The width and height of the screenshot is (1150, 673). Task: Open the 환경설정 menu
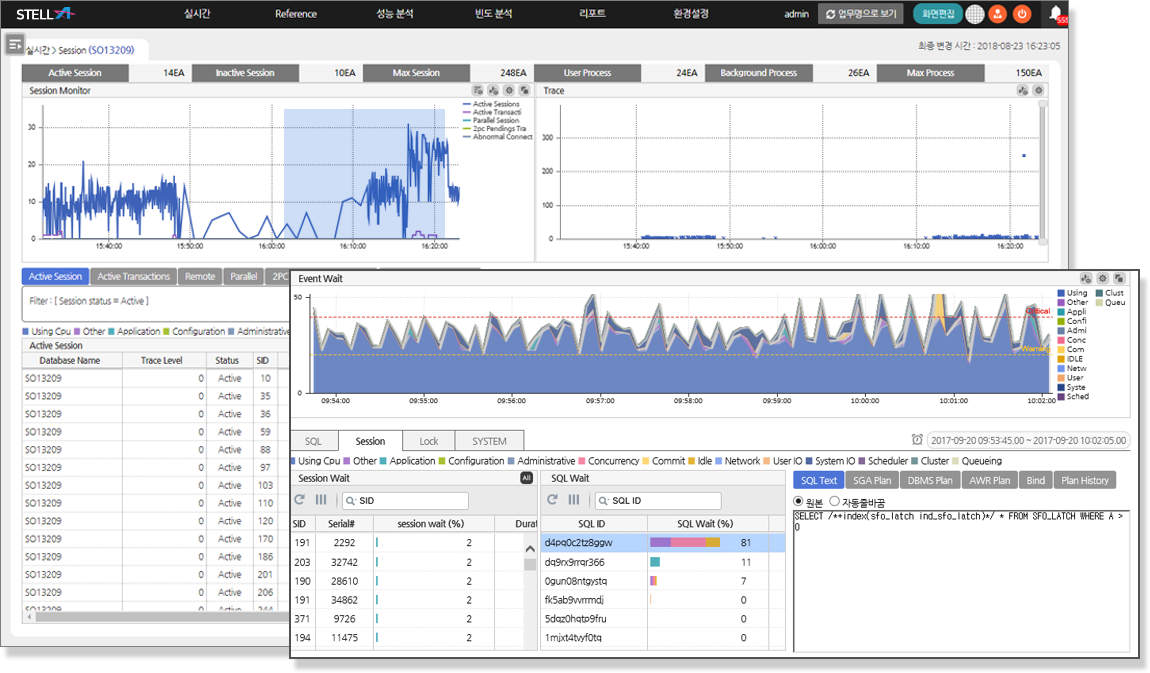pyautogui.click(x=691, y=14)
